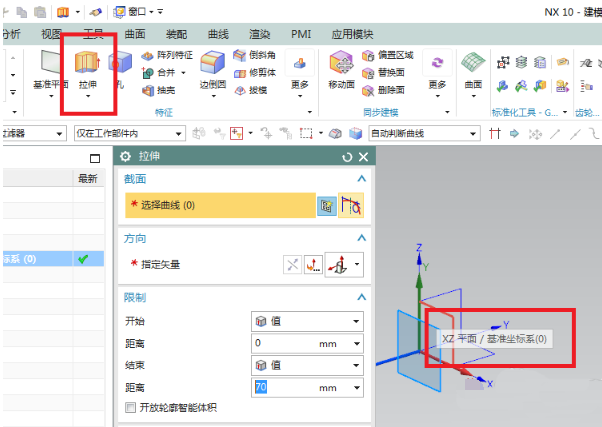
Task: Open the sketch section icon beside 选择曲线
Action: pos(326,204)
